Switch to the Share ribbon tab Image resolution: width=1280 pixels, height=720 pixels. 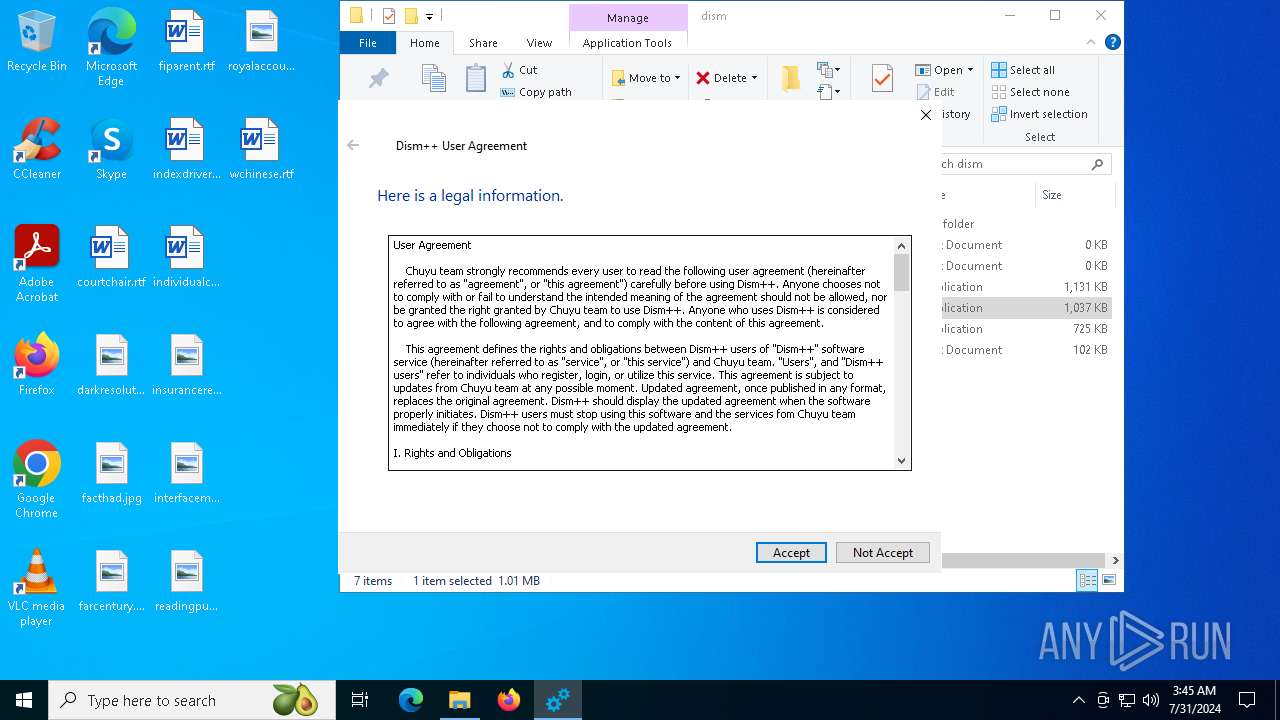pyautogui.click(x=483, y=43)
